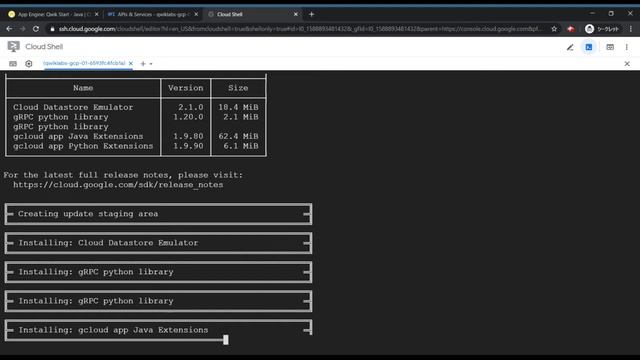The image size is (640, 360).
Task: Open the release notes URL
Action: 118,185
